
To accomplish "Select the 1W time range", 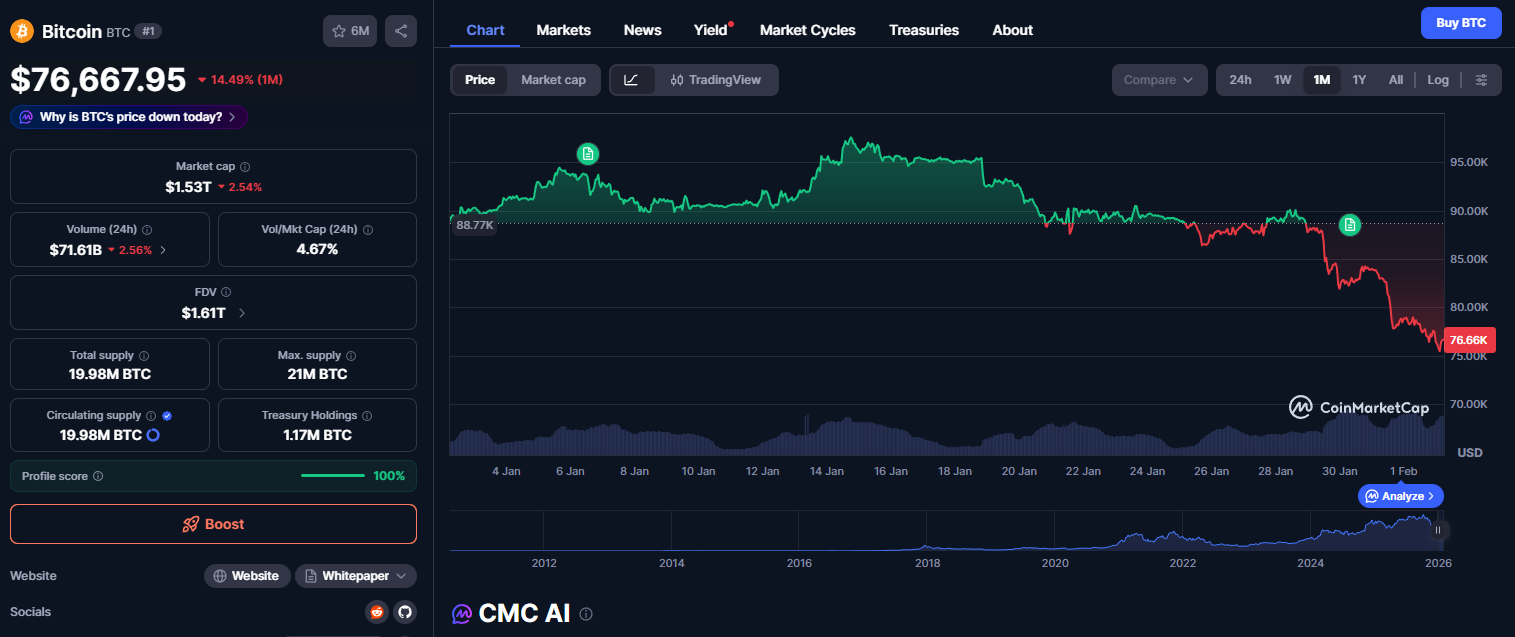I will (1282, 80).
